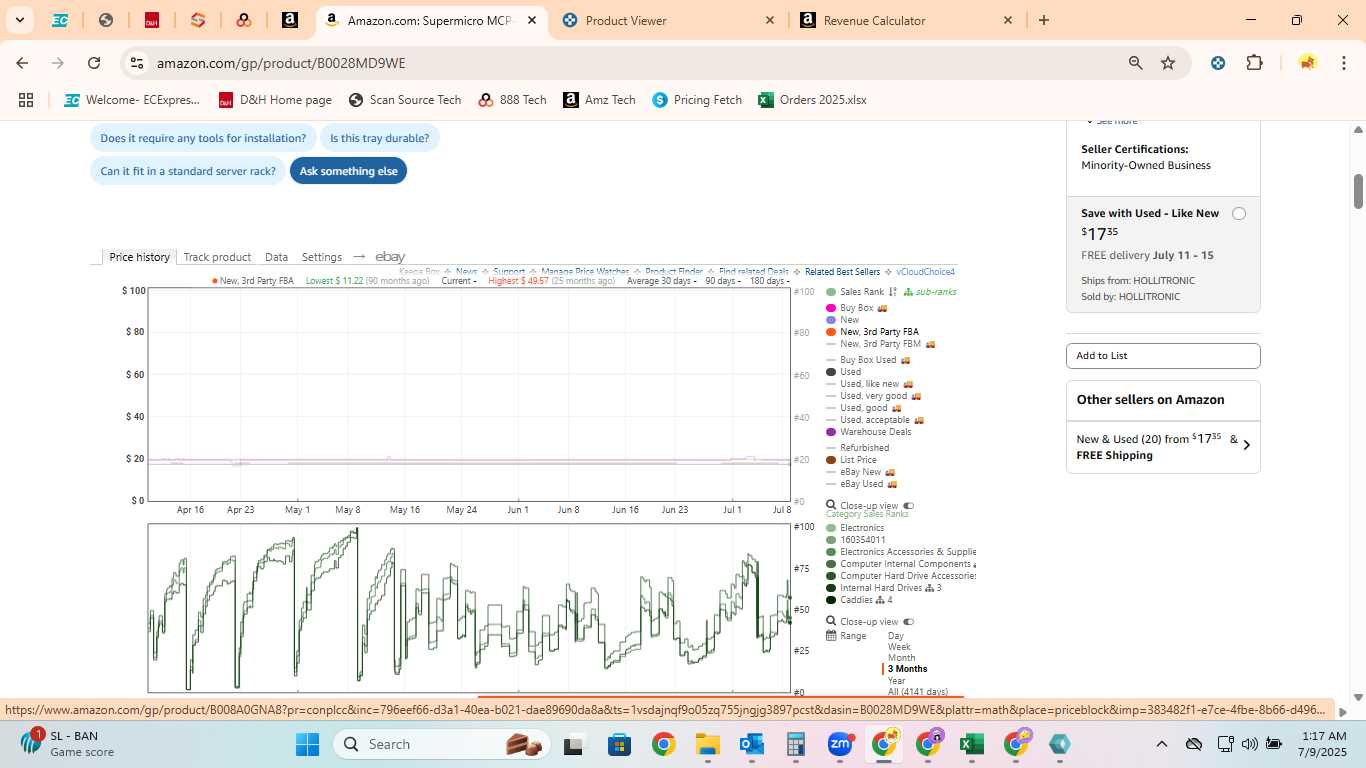
Task: Open Related Best Sellers link
Action: (842, 272)
